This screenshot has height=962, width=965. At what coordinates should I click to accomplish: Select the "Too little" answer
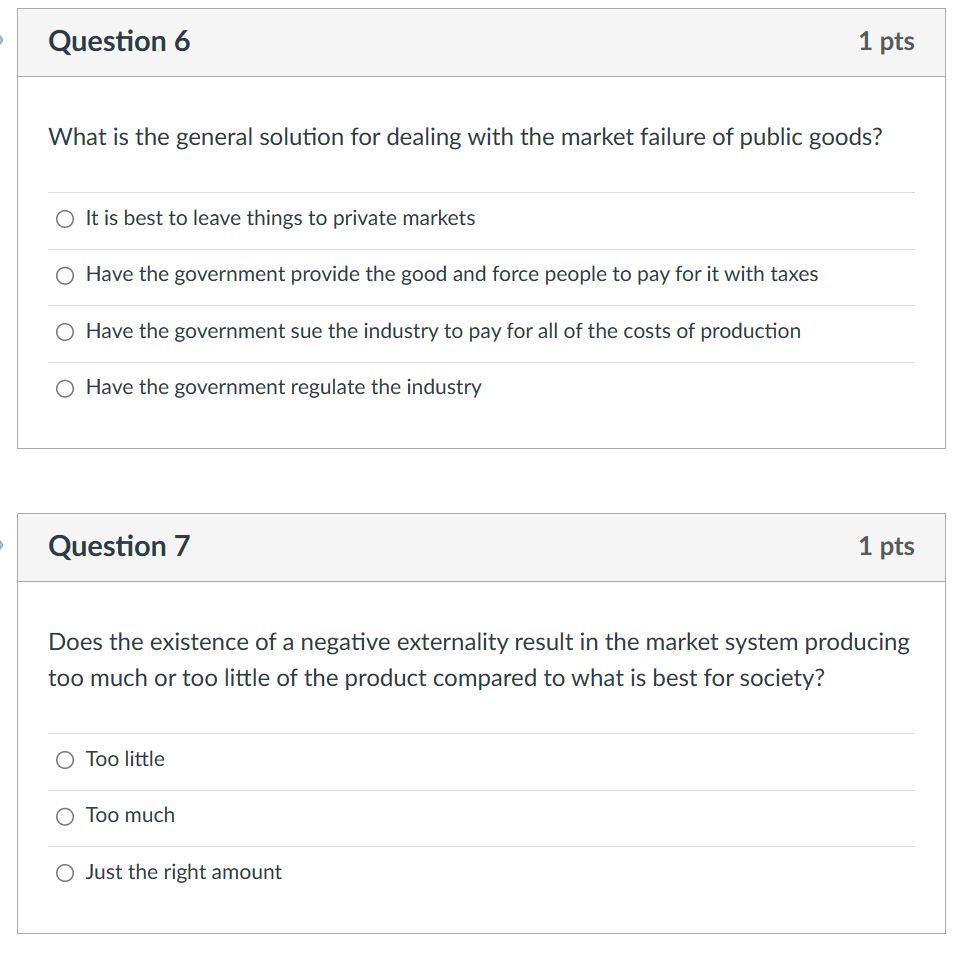coord(125,758)
